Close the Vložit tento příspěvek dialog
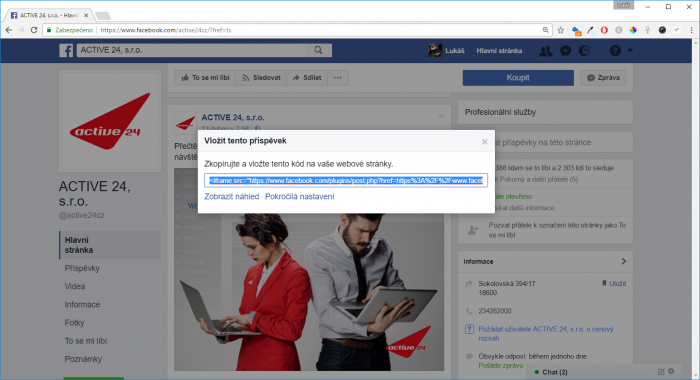The image size is (700, 380). [484, 142]
